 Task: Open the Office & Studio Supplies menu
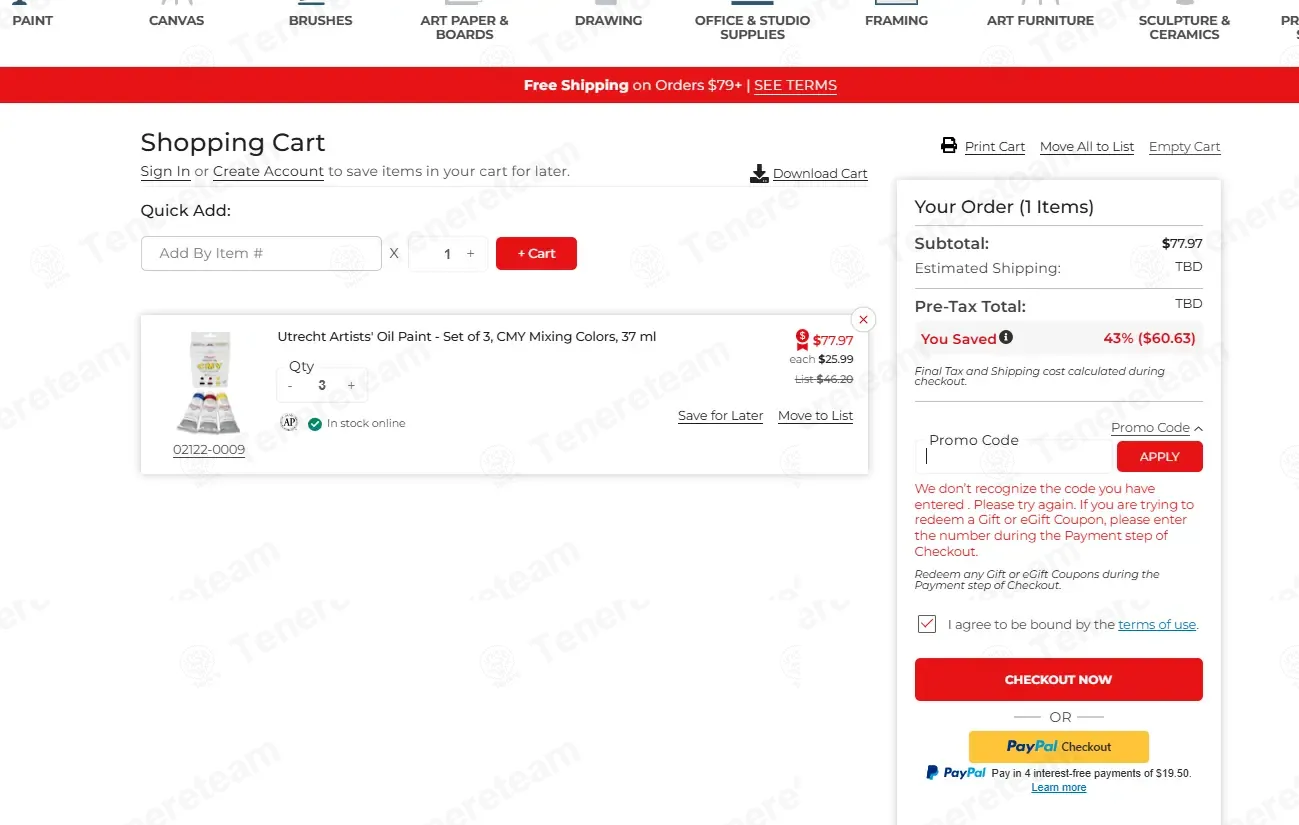pyautogui.click(x=753, y=27)
